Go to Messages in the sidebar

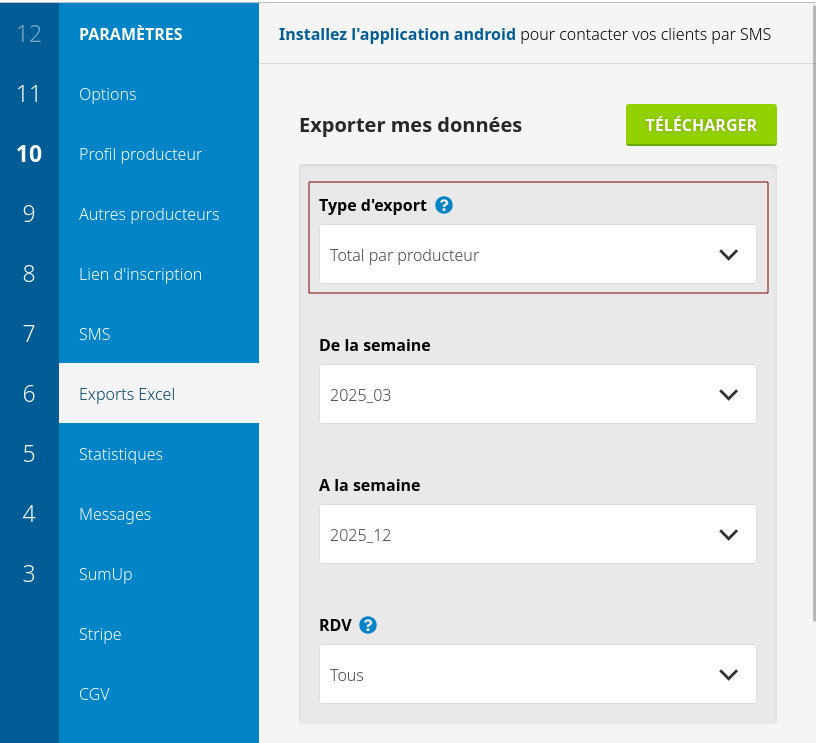pyautogui.click(x=115, y=514)
